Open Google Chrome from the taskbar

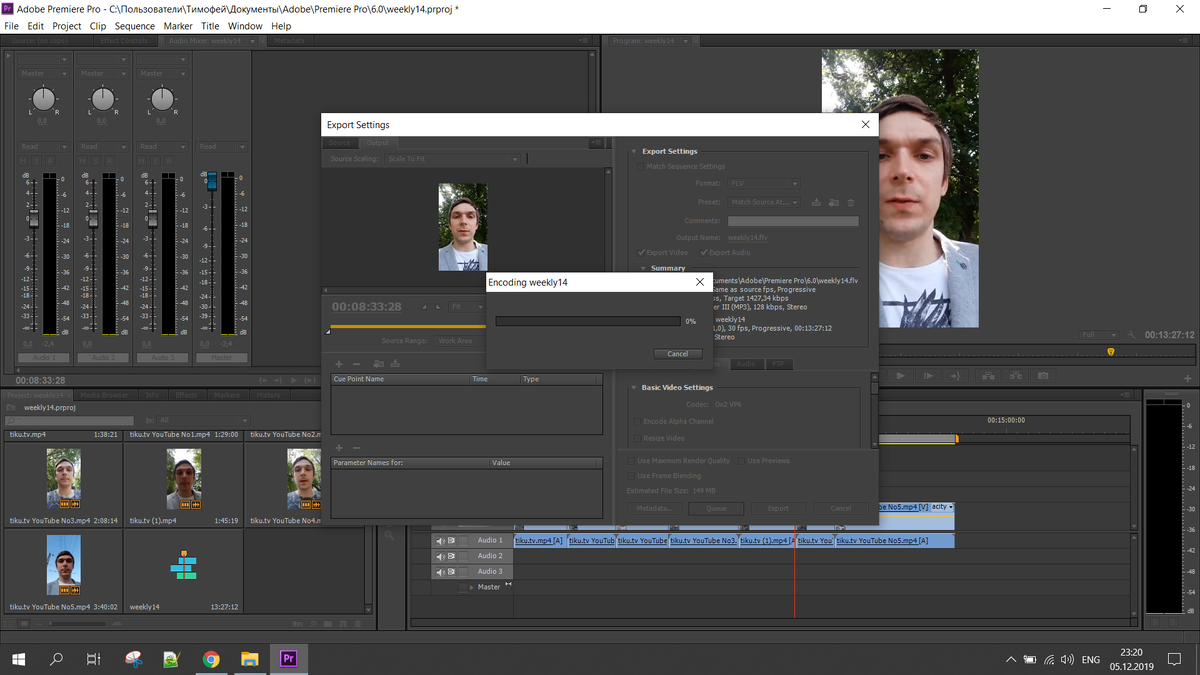pyautogui.click(x=211, y=659)
